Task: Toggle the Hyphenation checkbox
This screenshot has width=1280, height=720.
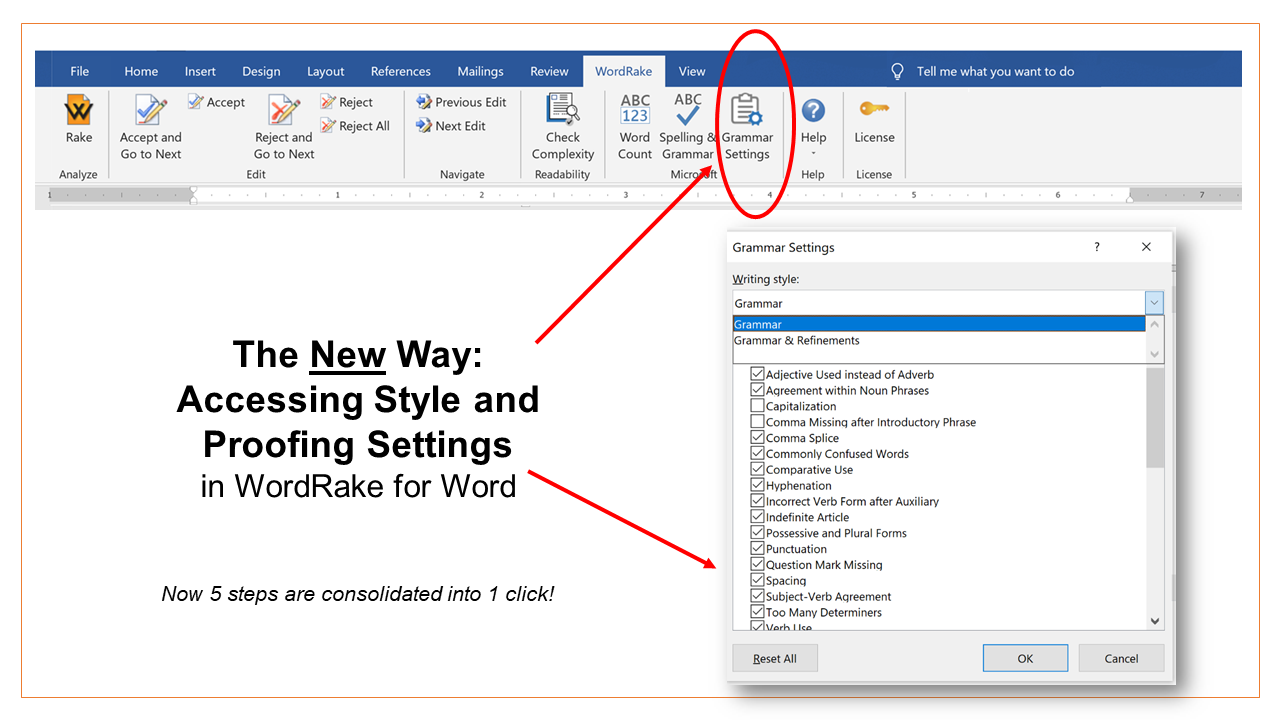Action: 757,485
